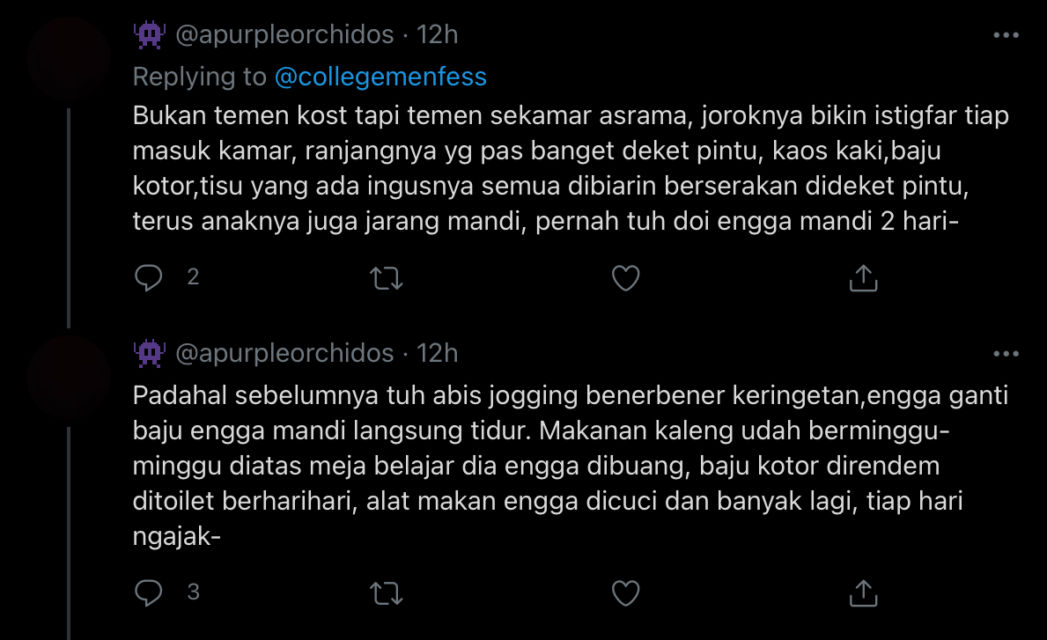The image size is (1047, 640).
Task: Retweet the first tweet in the thread
Action: point(386,278)
